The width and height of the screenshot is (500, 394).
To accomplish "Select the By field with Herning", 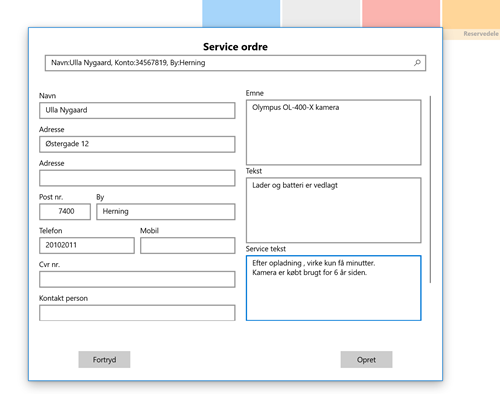I will (166, 212).
